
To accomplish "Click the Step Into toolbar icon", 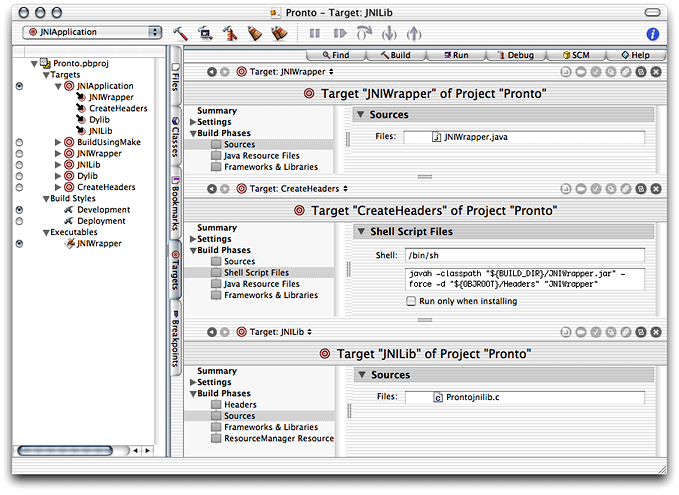I will click(389, 33).
